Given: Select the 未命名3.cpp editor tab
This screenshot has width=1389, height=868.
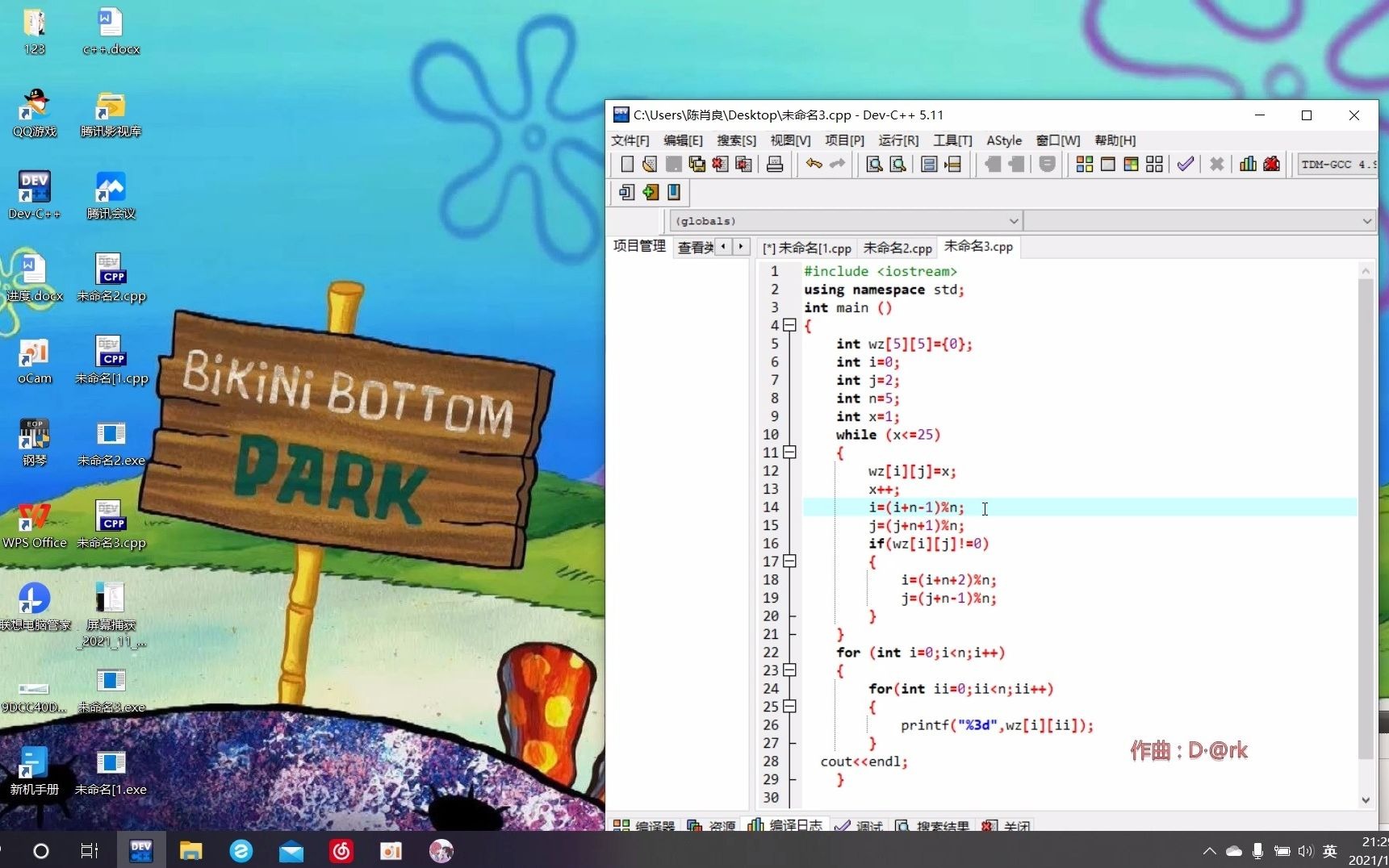Looking at the screenshot, I should tap(978, 247).
